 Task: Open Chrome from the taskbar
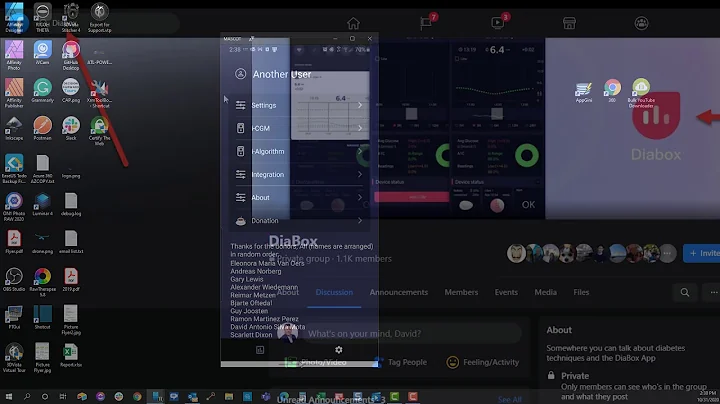(x=137, y=396)
